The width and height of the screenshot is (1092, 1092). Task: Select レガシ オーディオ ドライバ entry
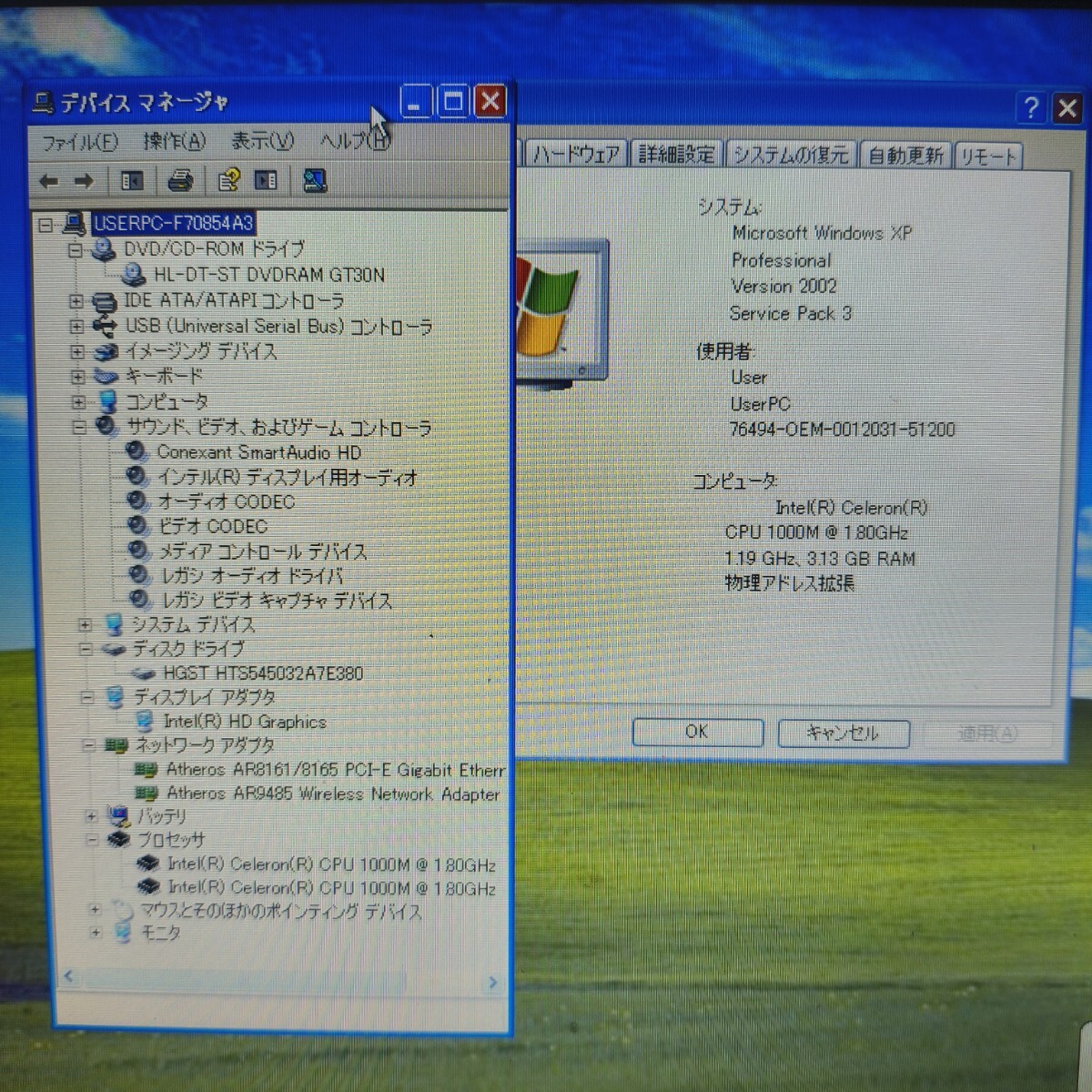(x=252, y=575)
